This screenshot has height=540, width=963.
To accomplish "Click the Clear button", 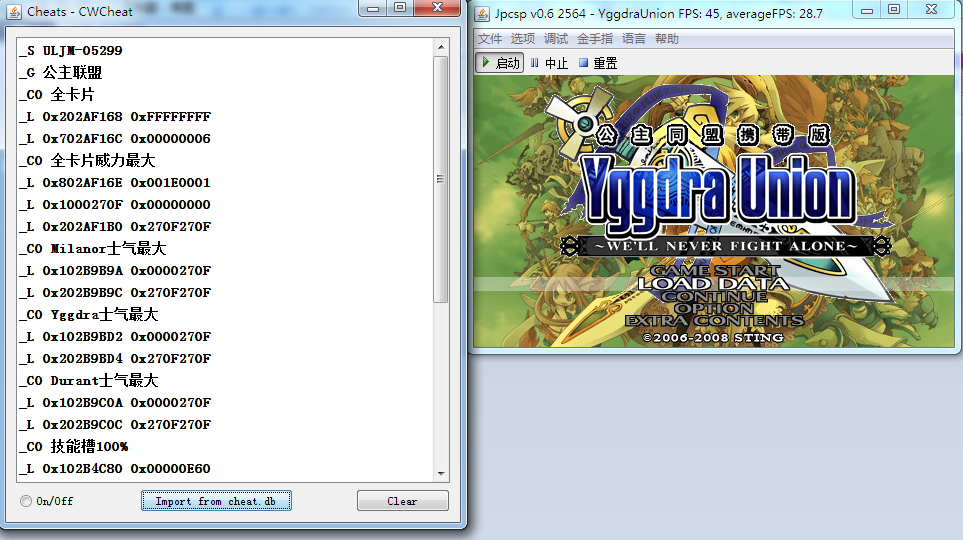I will pyautogui.click(x=402, y=501).
